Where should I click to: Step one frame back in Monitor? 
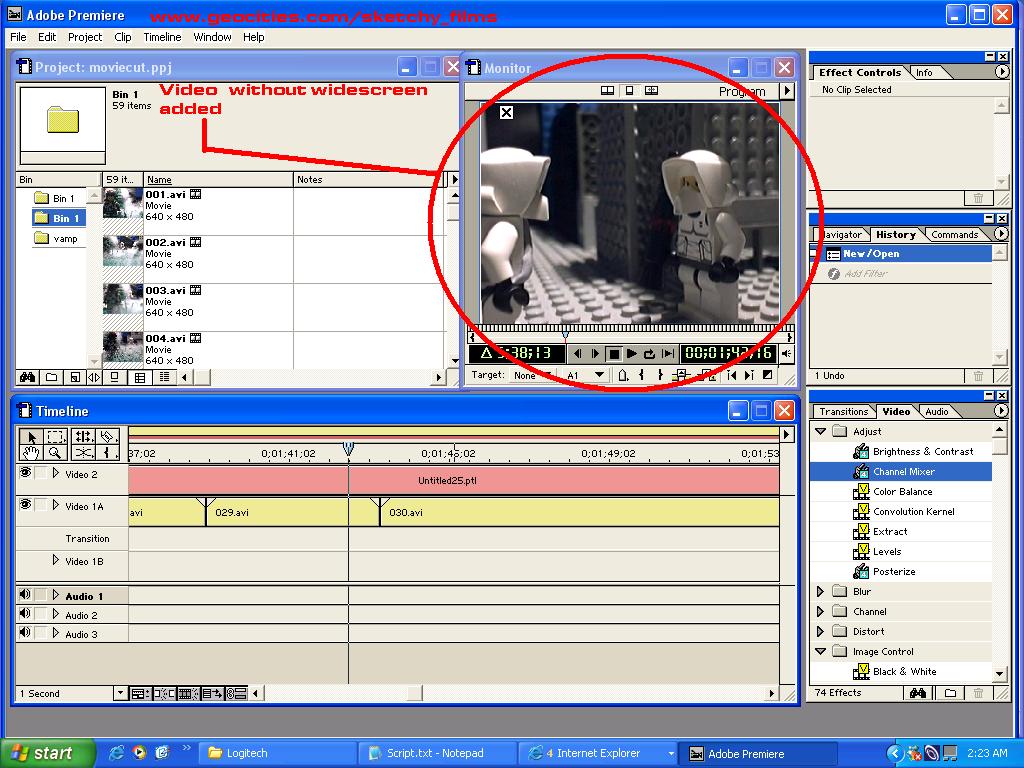577,354
